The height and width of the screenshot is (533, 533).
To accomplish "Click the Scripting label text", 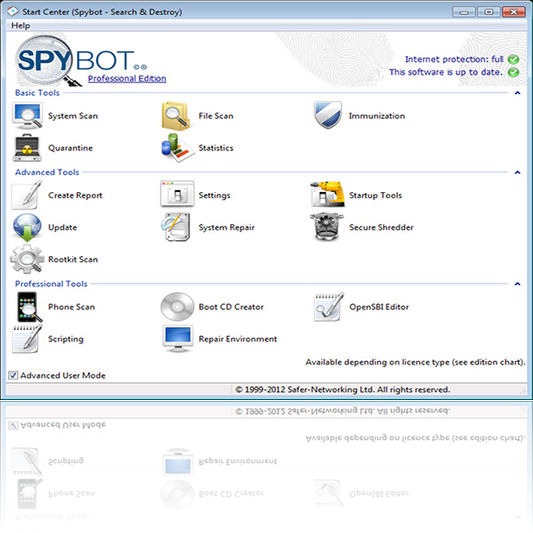I will click(66, 339).
